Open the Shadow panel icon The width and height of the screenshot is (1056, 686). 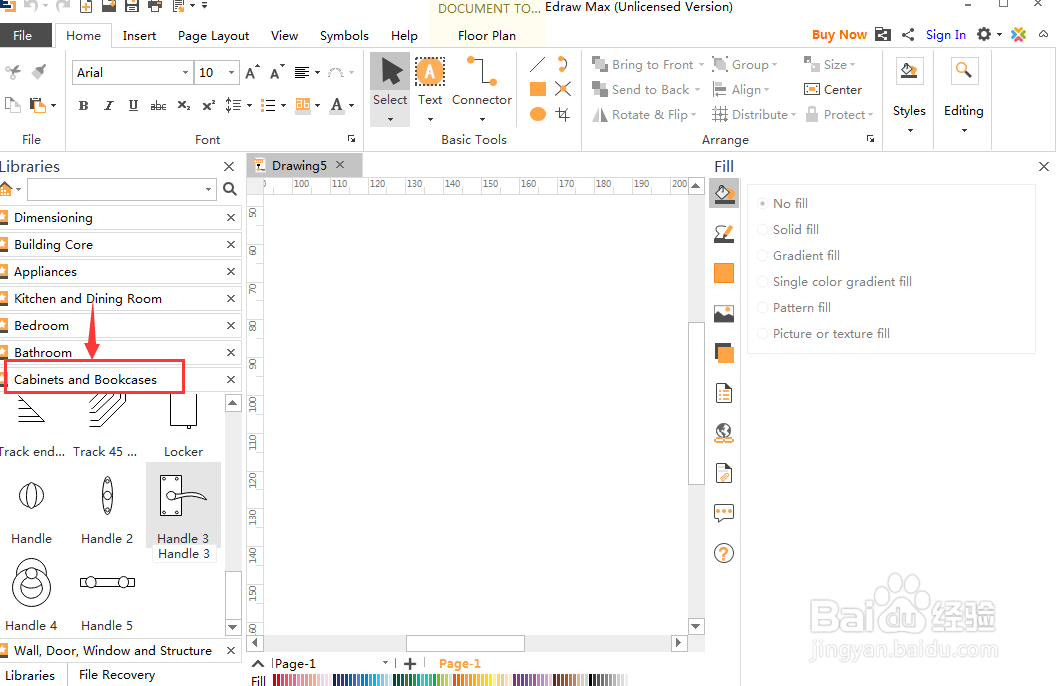724,353
